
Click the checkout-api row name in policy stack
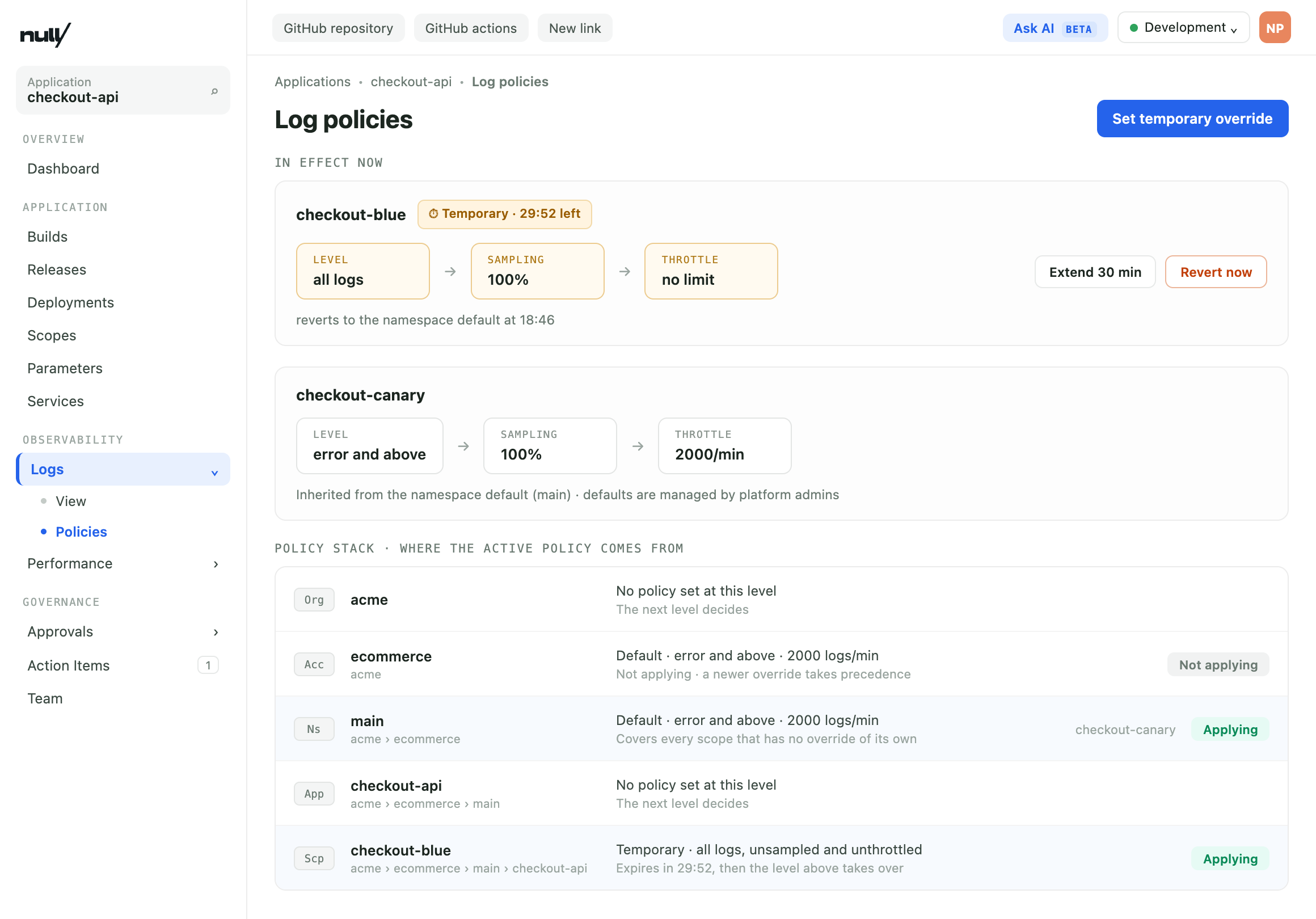(396, 786)
